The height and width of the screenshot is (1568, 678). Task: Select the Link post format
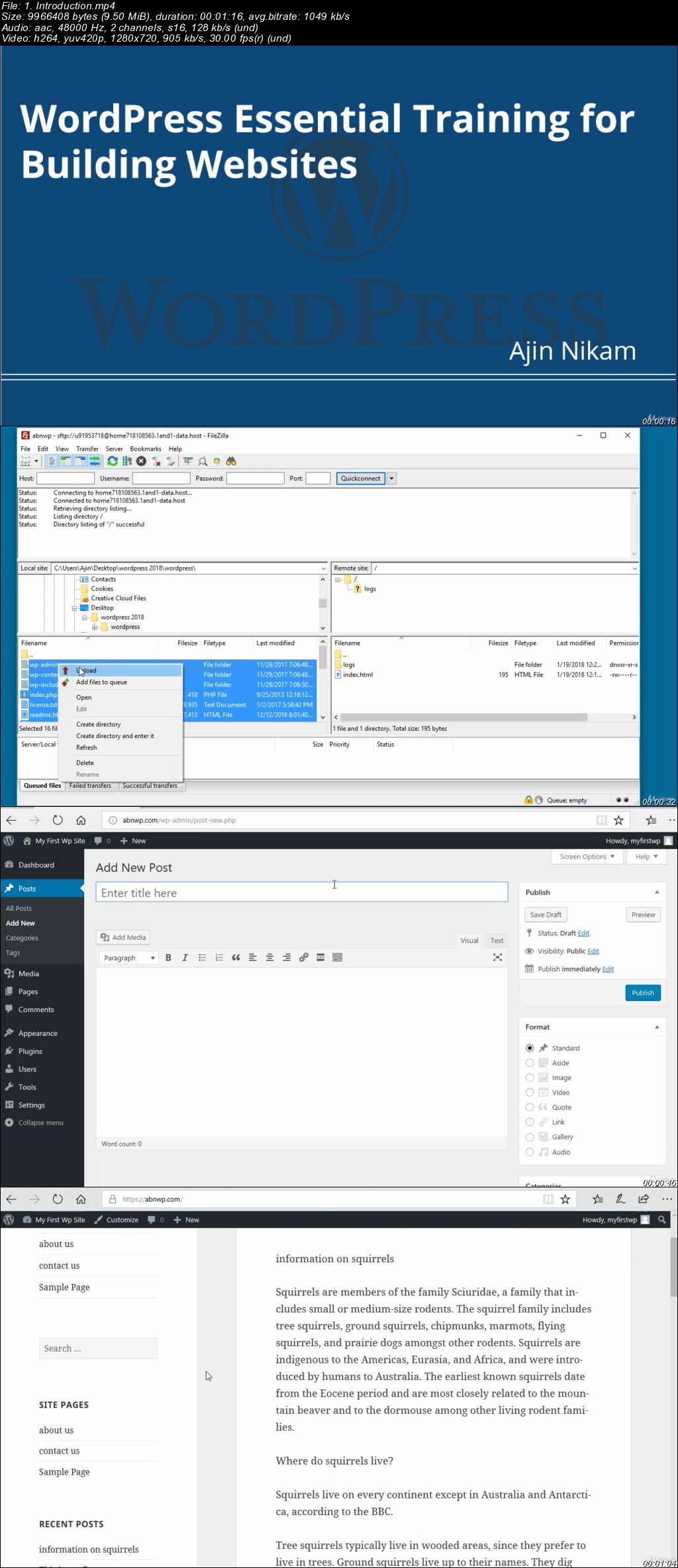click(x=530, y=1123)
